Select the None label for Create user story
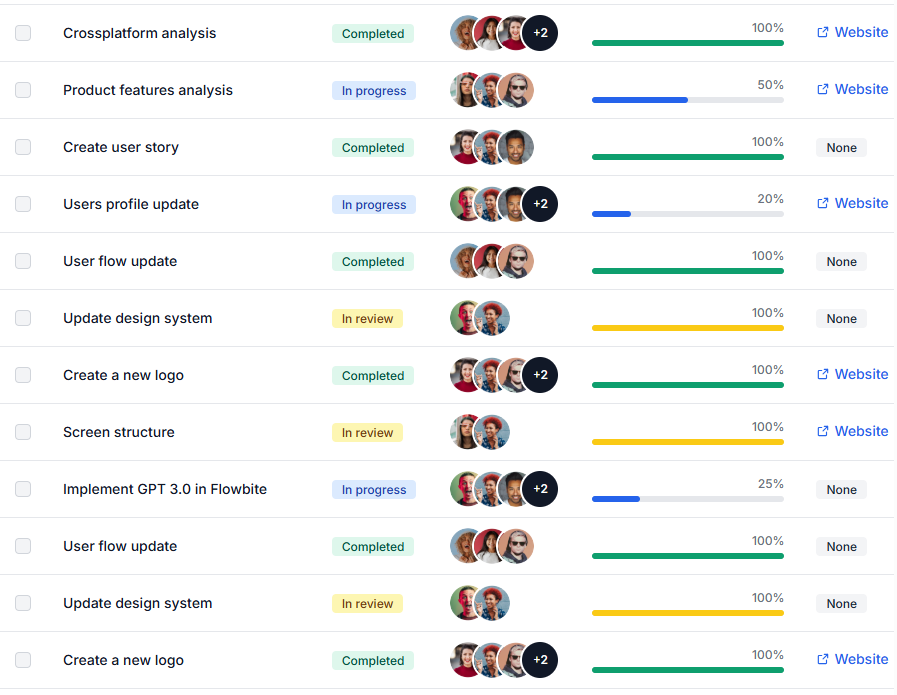897x695 pixels. [x=841, y=147]
